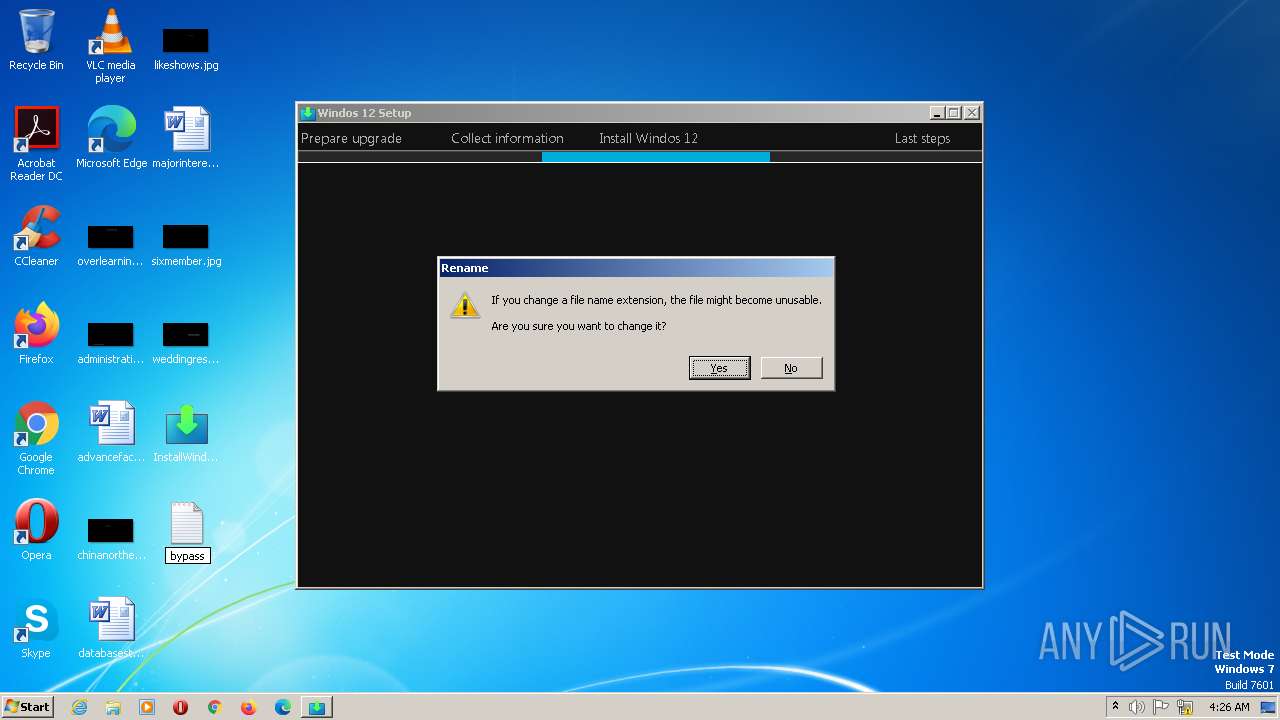Screen dimensions: 1280x720
Task: Select the InstallWind... installer icon
Action: (x=186, y=432)
